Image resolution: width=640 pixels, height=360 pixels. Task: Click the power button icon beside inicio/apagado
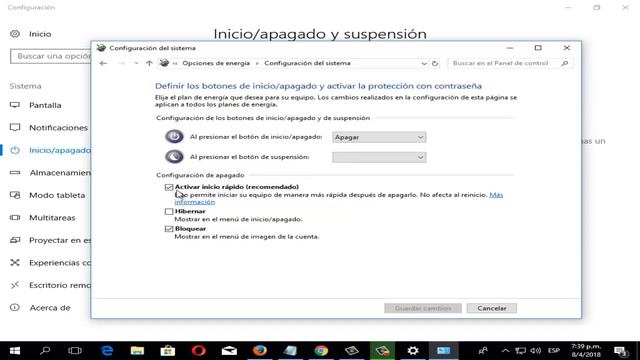tap(174, 136)
